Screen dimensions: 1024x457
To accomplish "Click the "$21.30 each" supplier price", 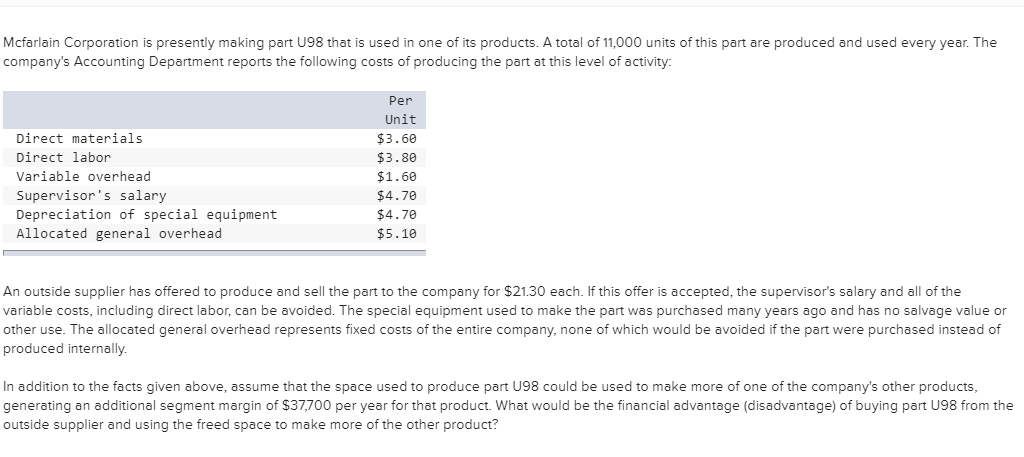I will point(528,292).
